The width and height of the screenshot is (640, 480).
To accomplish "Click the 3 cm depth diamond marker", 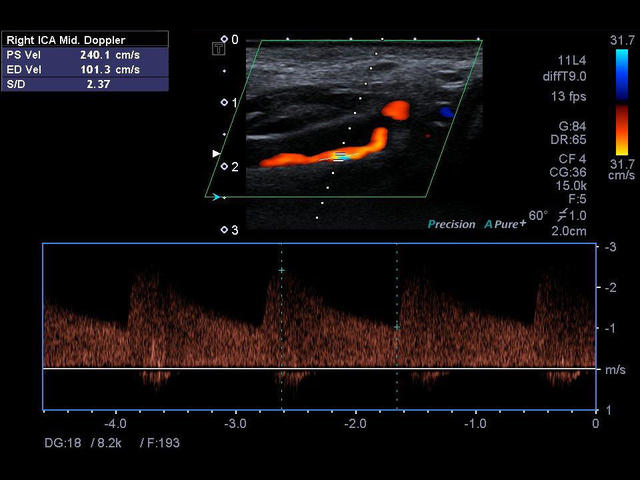I will pos(224,231).
